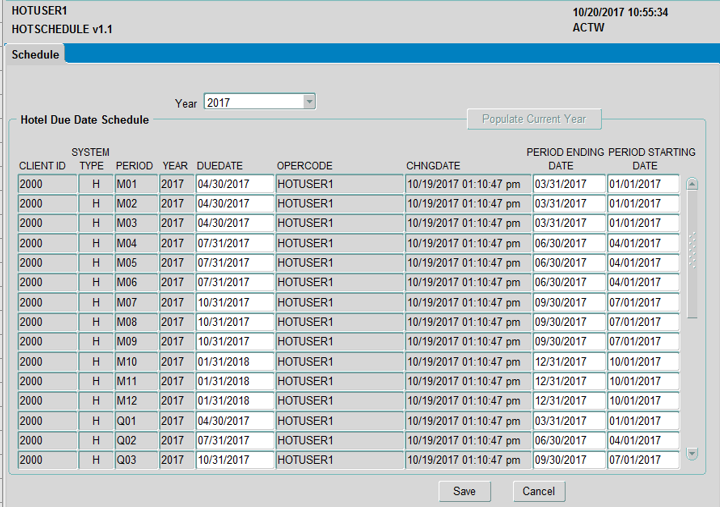Click the CHNGDATE cell in row M06
The image size is (720, 507).
click(x=467, y=283)
